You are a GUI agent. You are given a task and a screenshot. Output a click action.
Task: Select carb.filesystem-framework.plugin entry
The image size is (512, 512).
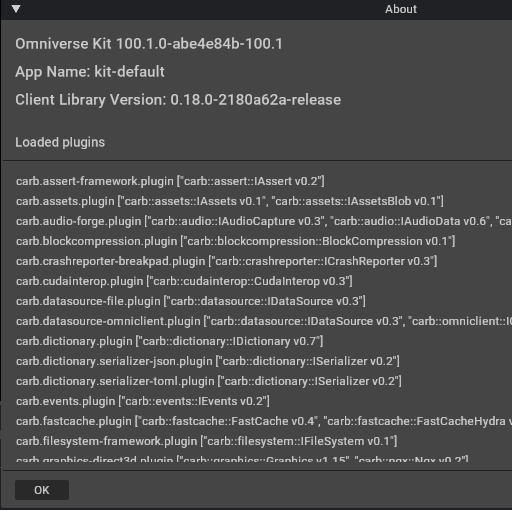(207, 441)
